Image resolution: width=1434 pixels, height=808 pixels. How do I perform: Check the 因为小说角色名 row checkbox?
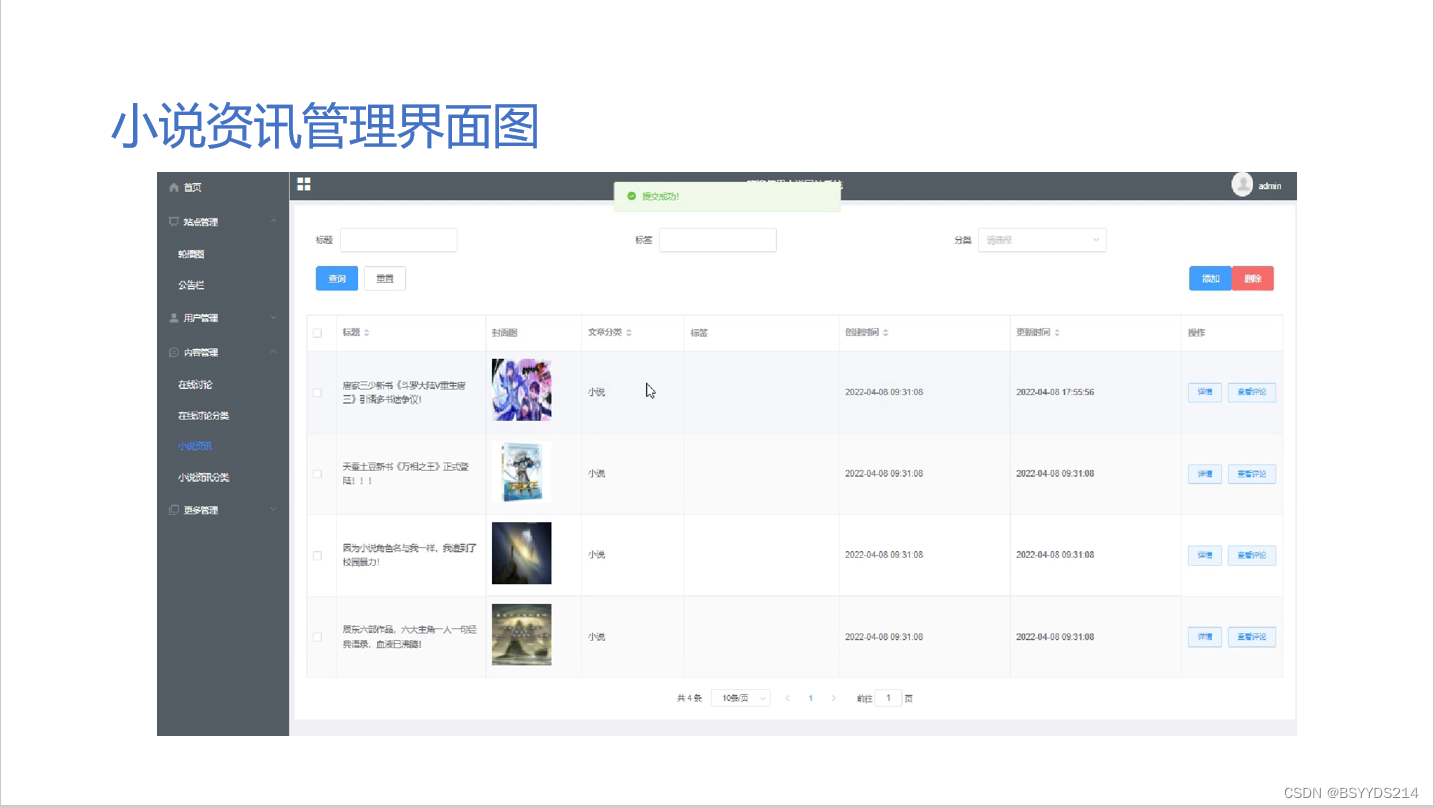(318, 555)
